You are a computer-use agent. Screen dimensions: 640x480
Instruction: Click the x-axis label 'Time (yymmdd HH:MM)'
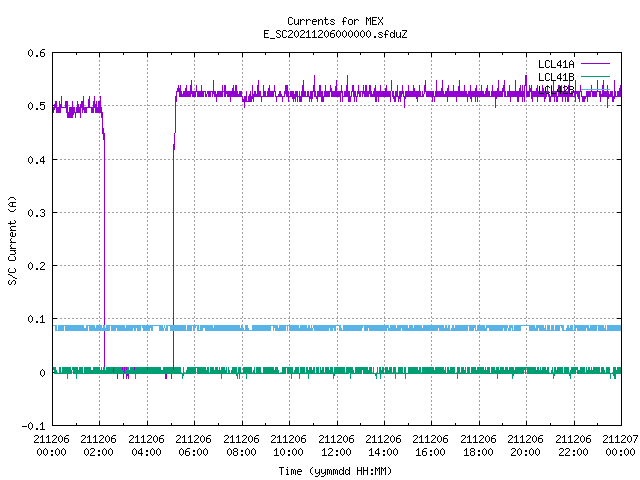pos(335,471)
